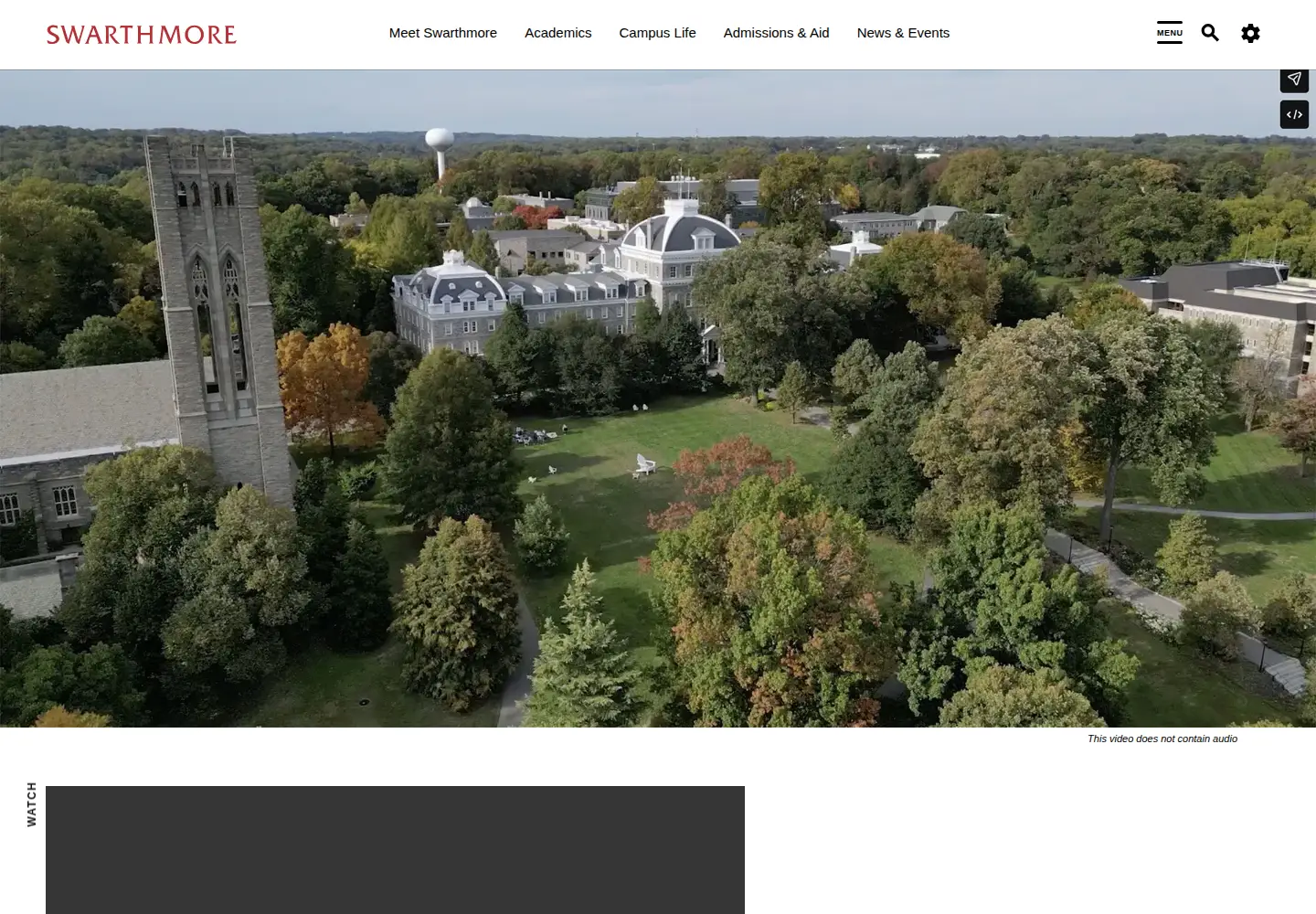Open the Admissions & Aid menu
Image resolution: width=1316 pixels, height=914 pixels.
[776, 33]
